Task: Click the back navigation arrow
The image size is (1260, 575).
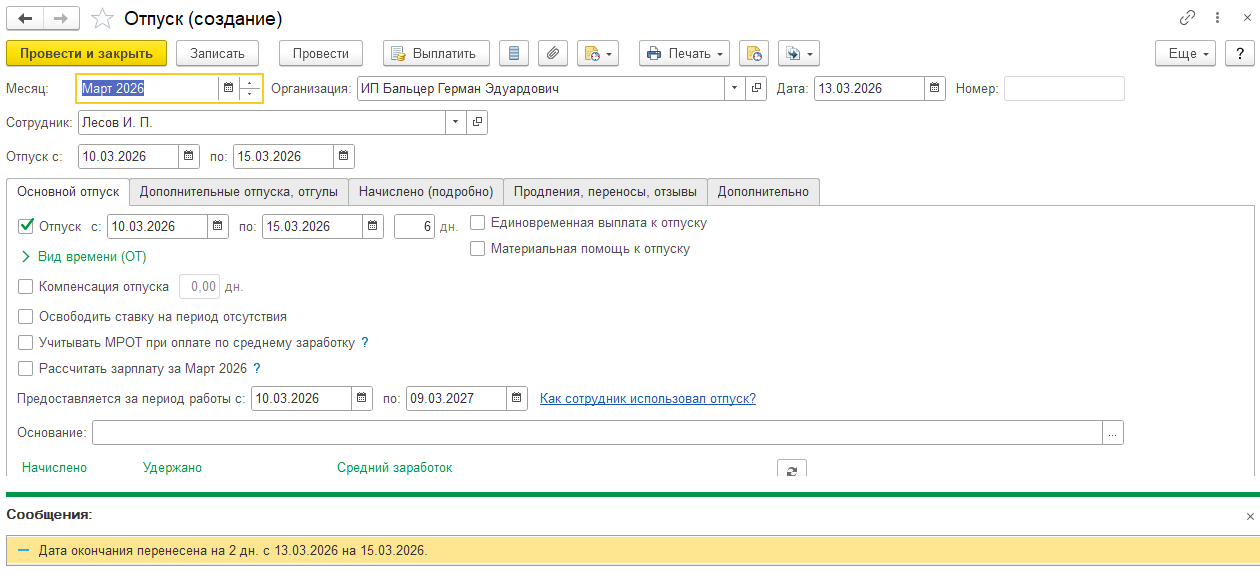Action: tap(25, 19)
